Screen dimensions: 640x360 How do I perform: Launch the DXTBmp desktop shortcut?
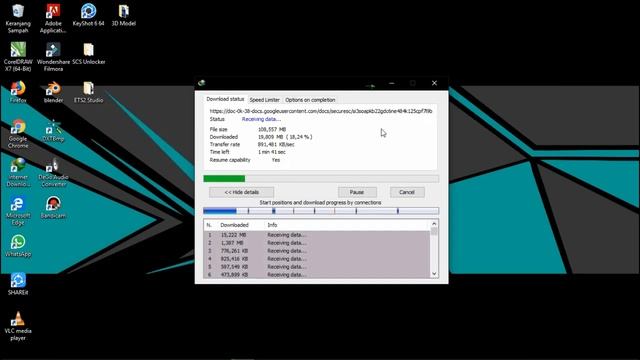(x=53, y=131)
